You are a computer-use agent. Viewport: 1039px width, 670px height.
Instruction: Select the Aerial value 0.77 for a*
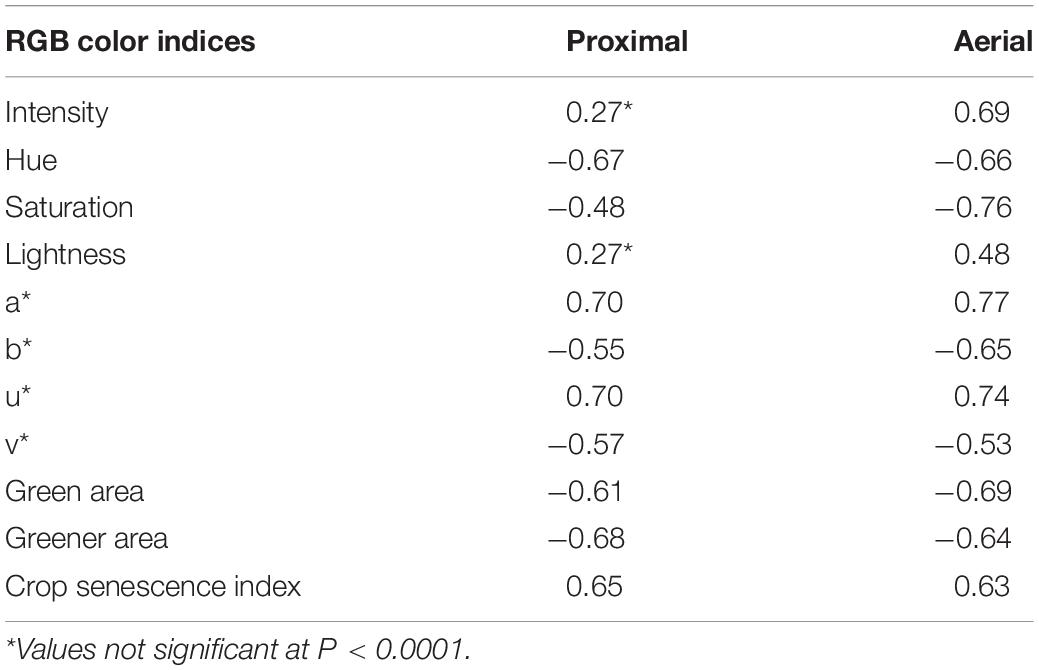982,303
